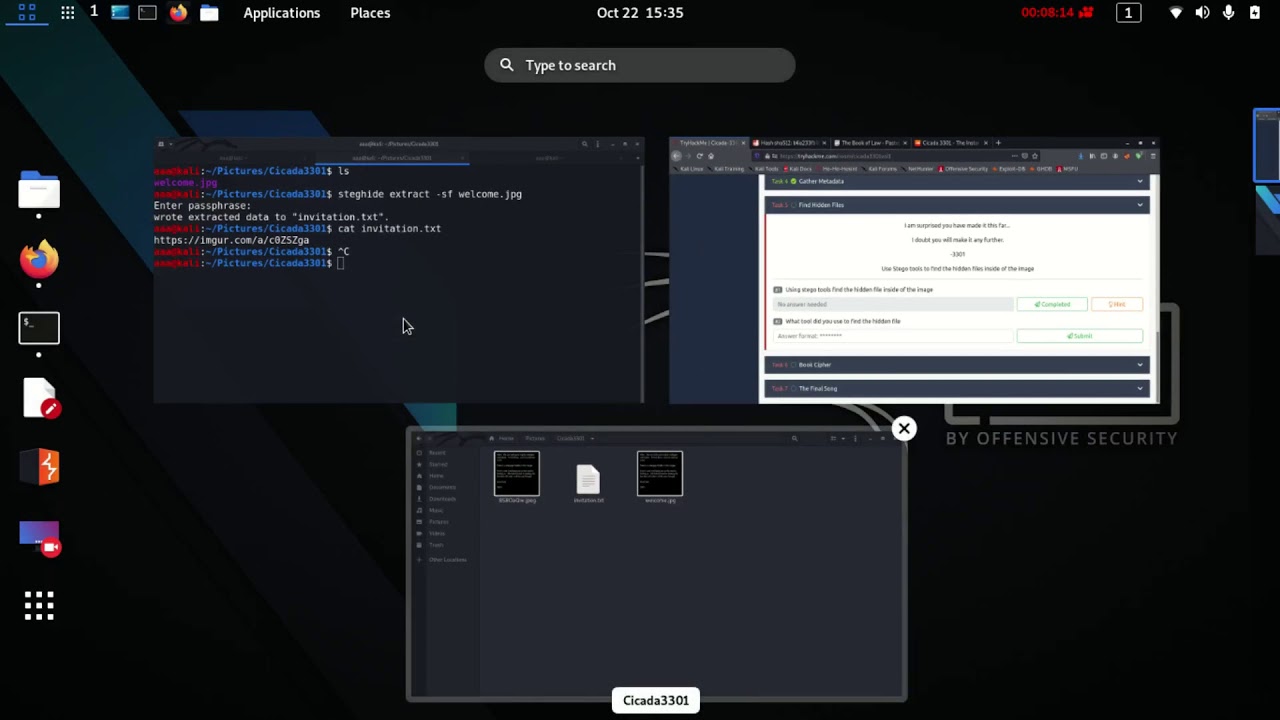Open the orange Sublime Text icon in the dock
The height and width of the screenshot is (720, 1280).
click(39, 467)
